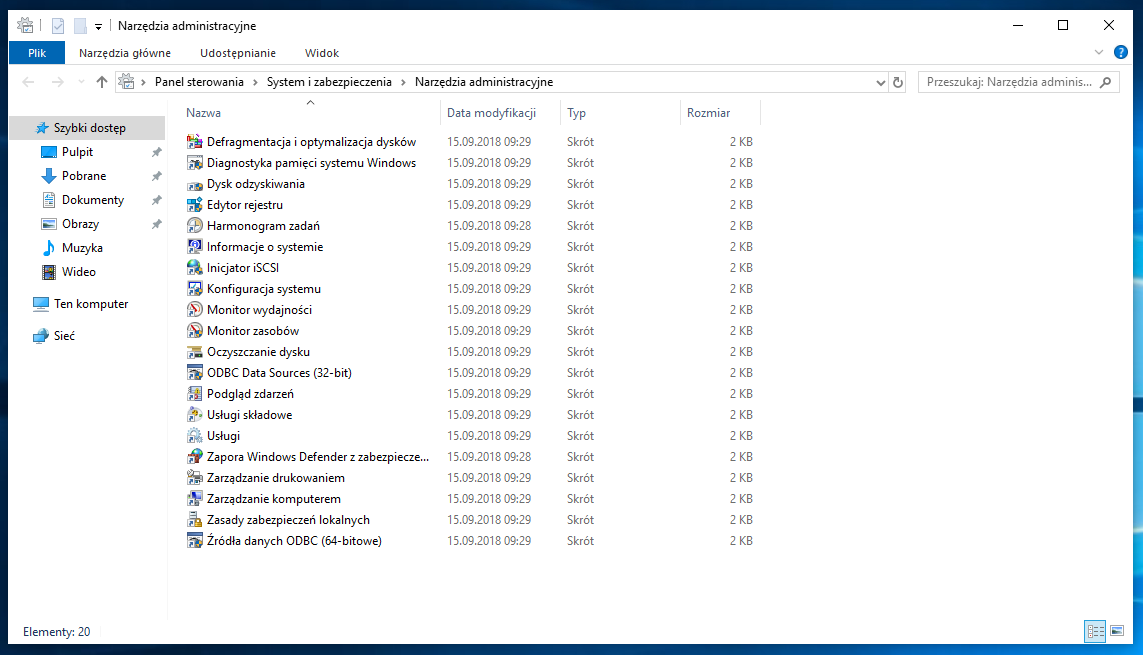
Task: Click the Podgląd zdarzeń icon
Action: click(194, 394)
